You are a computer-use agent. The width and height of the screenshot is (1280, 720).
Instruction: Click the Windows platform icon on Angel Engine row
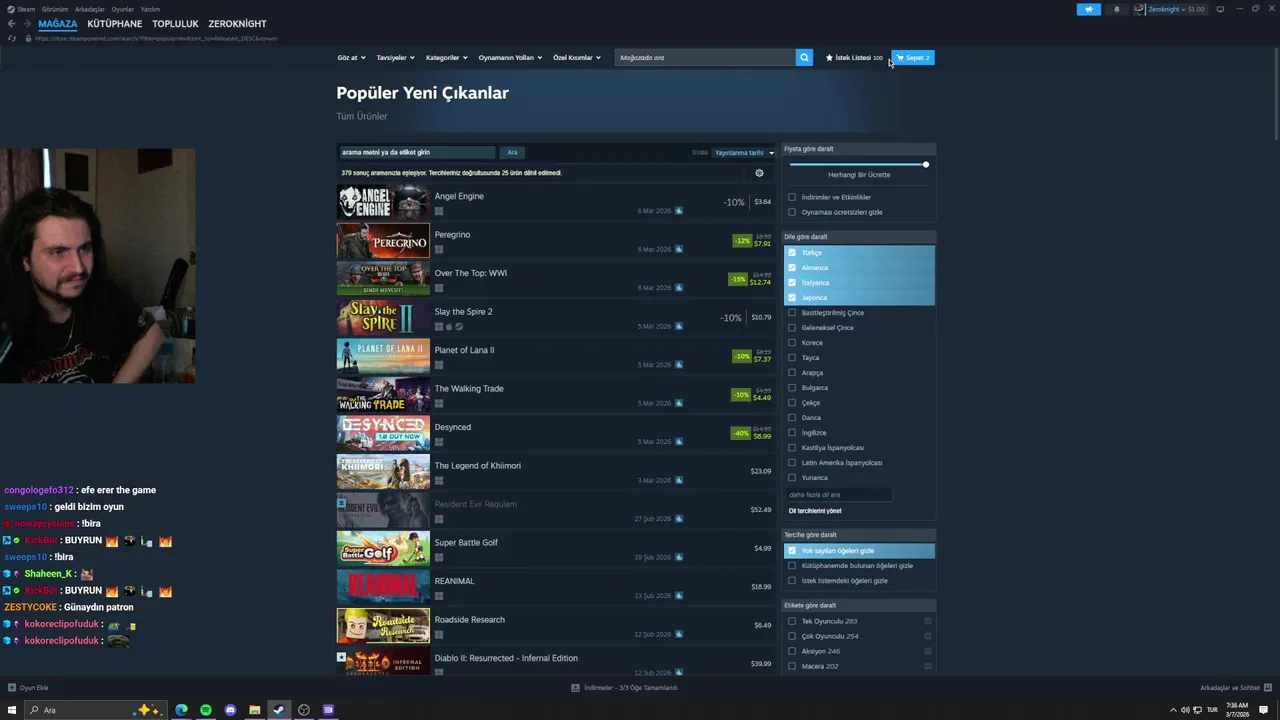click(439, 211)
